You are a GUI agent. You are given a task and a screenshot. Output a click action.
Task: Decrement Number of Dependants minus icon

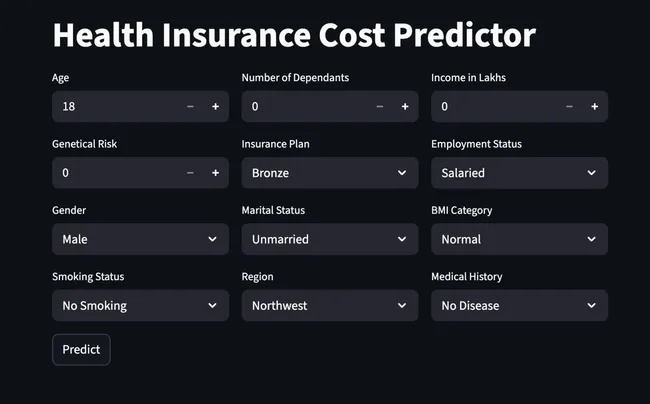click(x=380, y=106)
